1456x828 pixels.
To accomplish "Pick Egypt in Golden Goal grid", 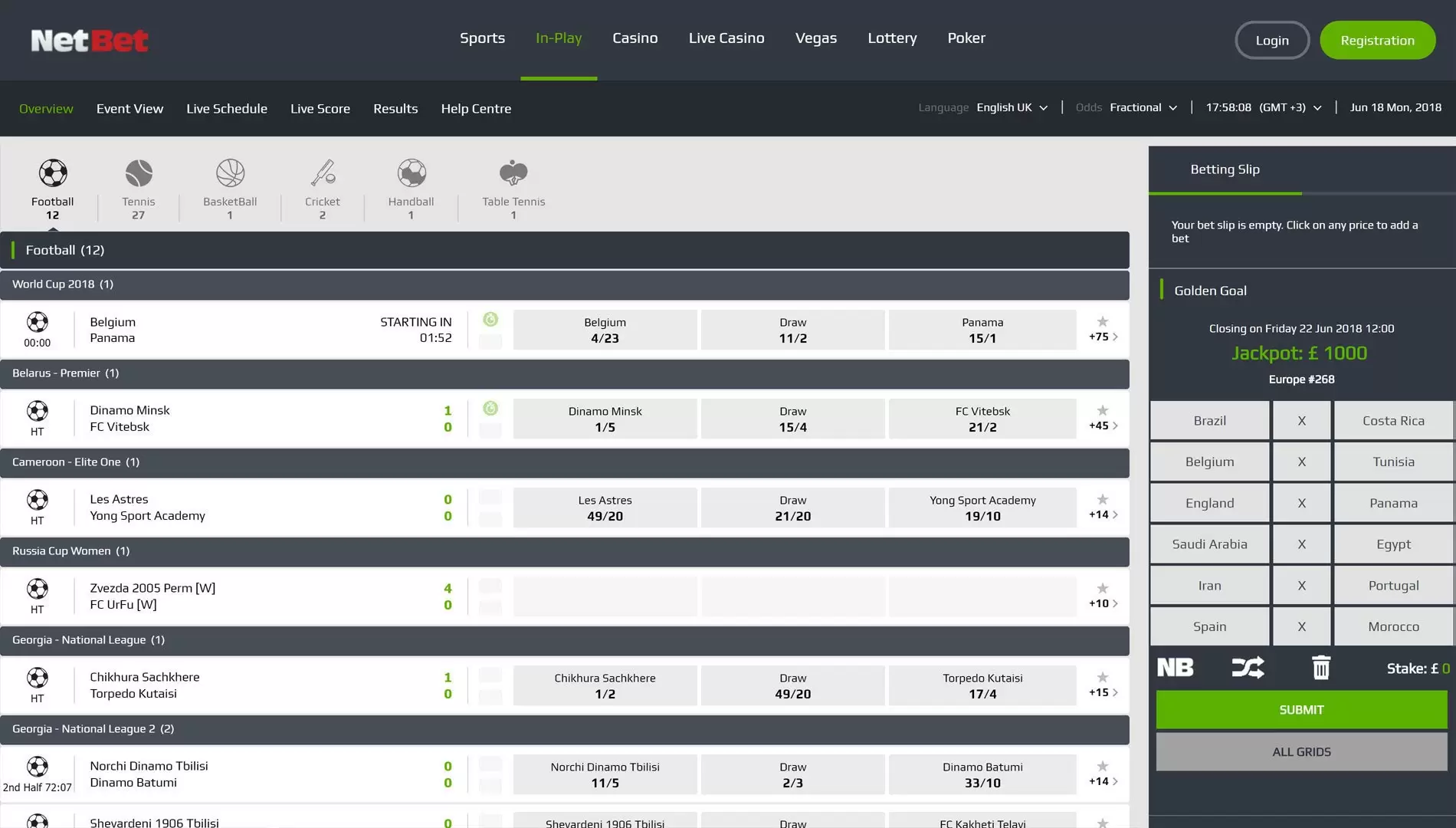I will [1393, 544].
